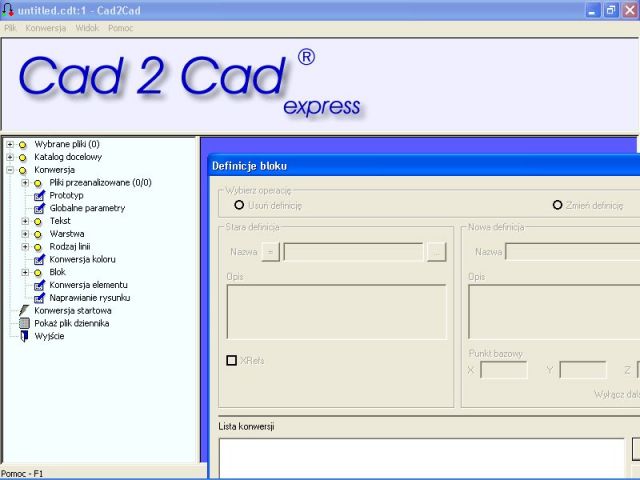Click yellow circle icon beside Konwersja
640x480 pixels.
[22, 170]
